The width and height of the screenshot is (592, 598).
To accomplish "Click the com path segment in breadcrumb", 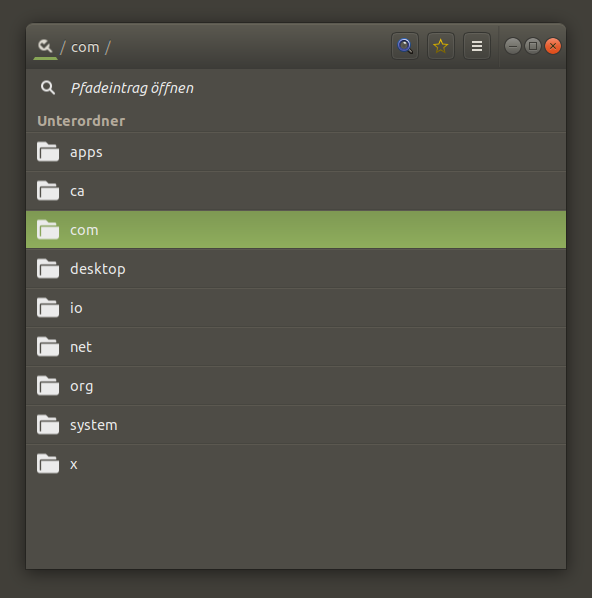I will tap(85, 47).
